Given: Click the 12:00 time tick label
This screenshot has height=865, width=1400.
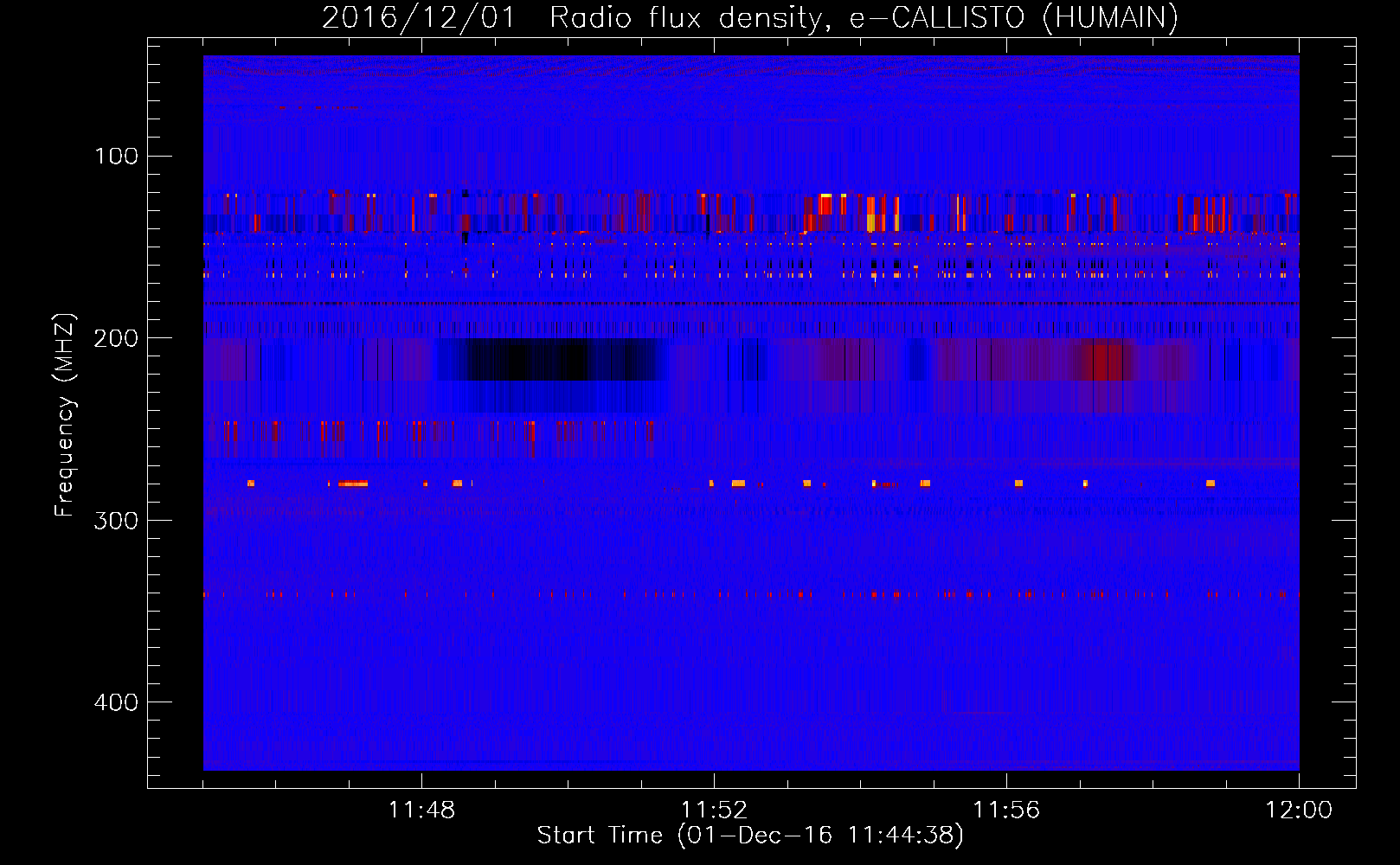Looking at the screenshot, I should point(1299,810).
